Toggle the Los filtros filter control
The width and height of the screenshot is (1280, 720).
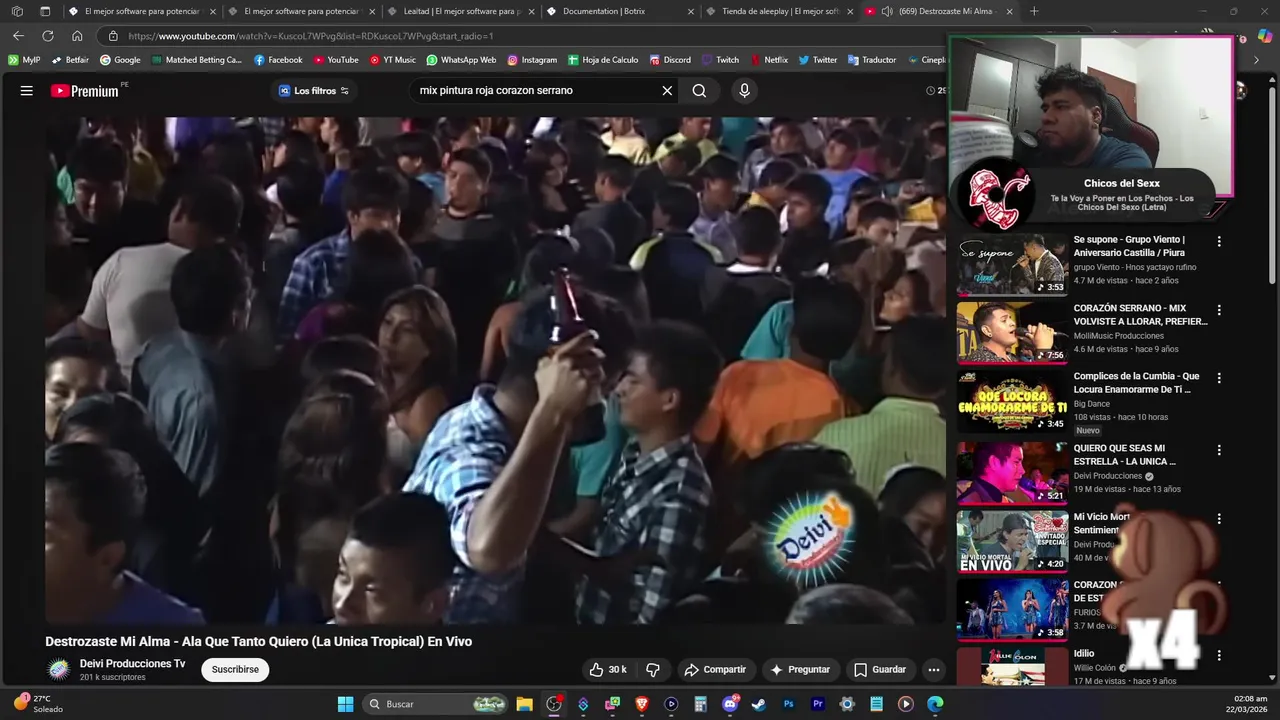click(314, 91)
